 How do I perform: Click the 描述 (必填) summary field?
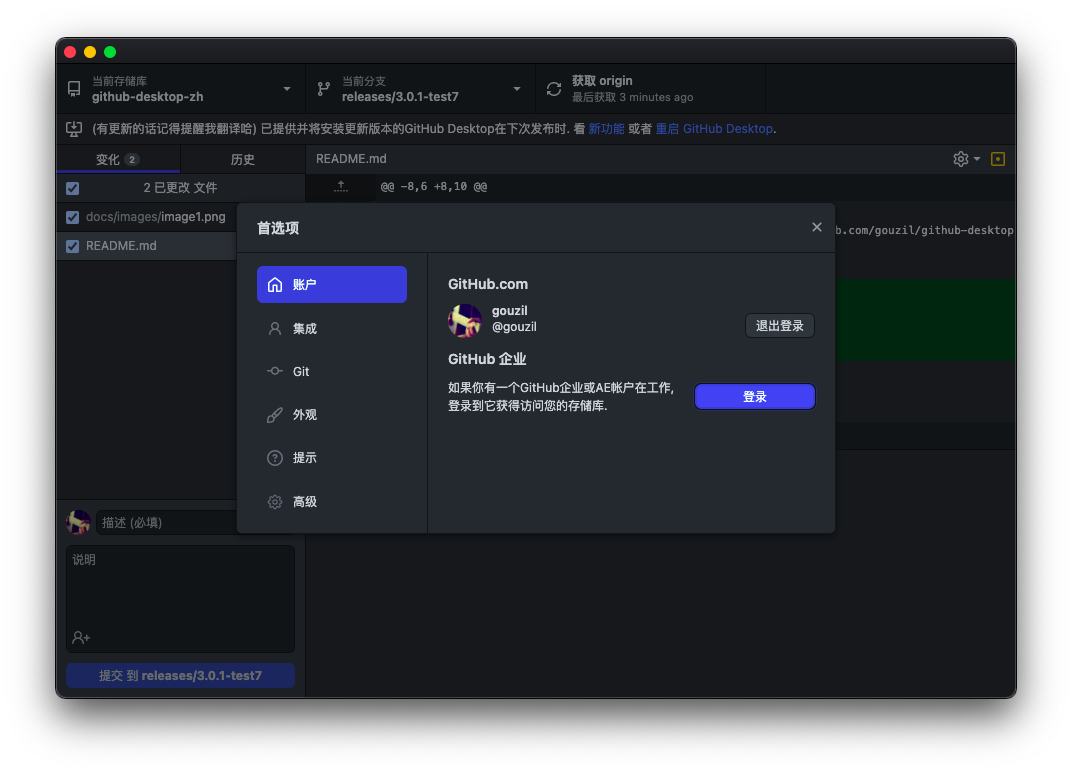pyautogui.click(x=168, y=522)
